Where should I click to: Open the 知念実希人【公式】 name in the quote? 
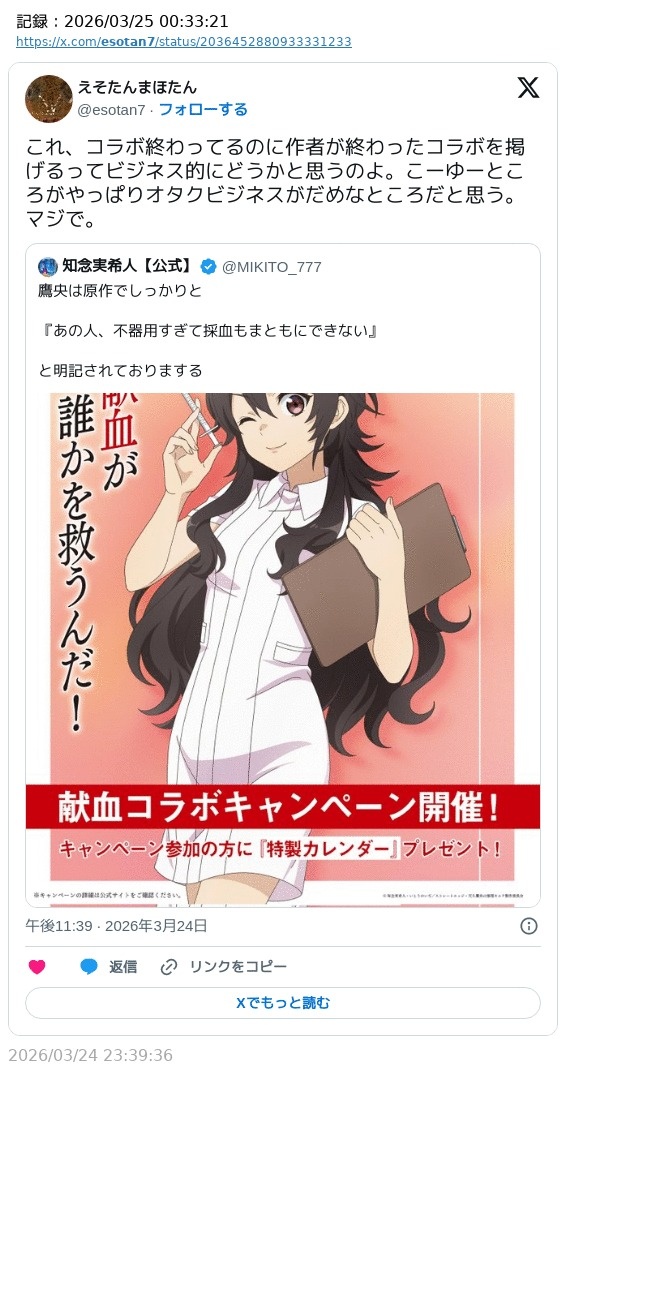click(127, 266)
